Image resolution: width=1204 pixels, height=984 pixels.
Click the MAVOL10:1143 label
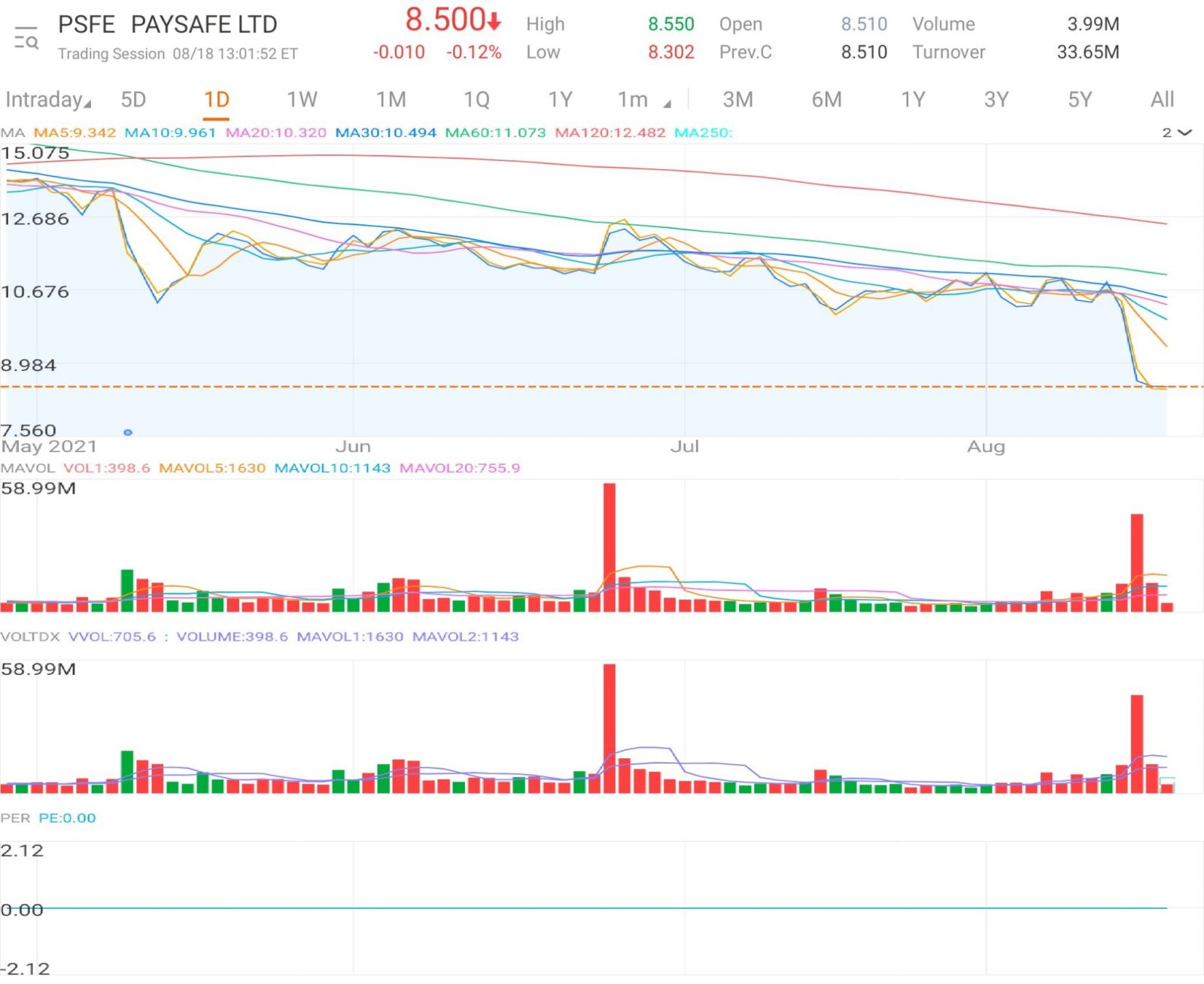(x=333, y=468)
